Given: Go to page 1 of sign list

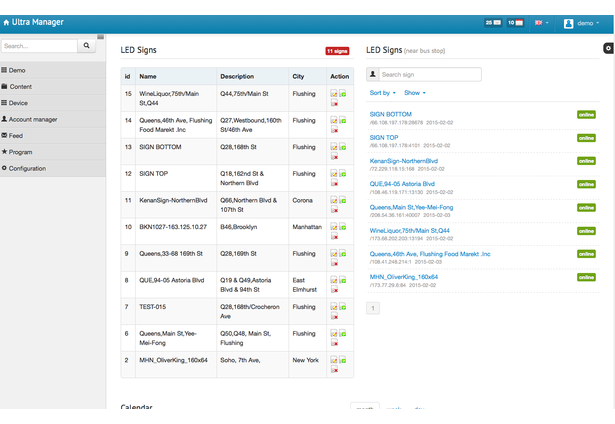Looking at the screenshot, I should 373,308.
